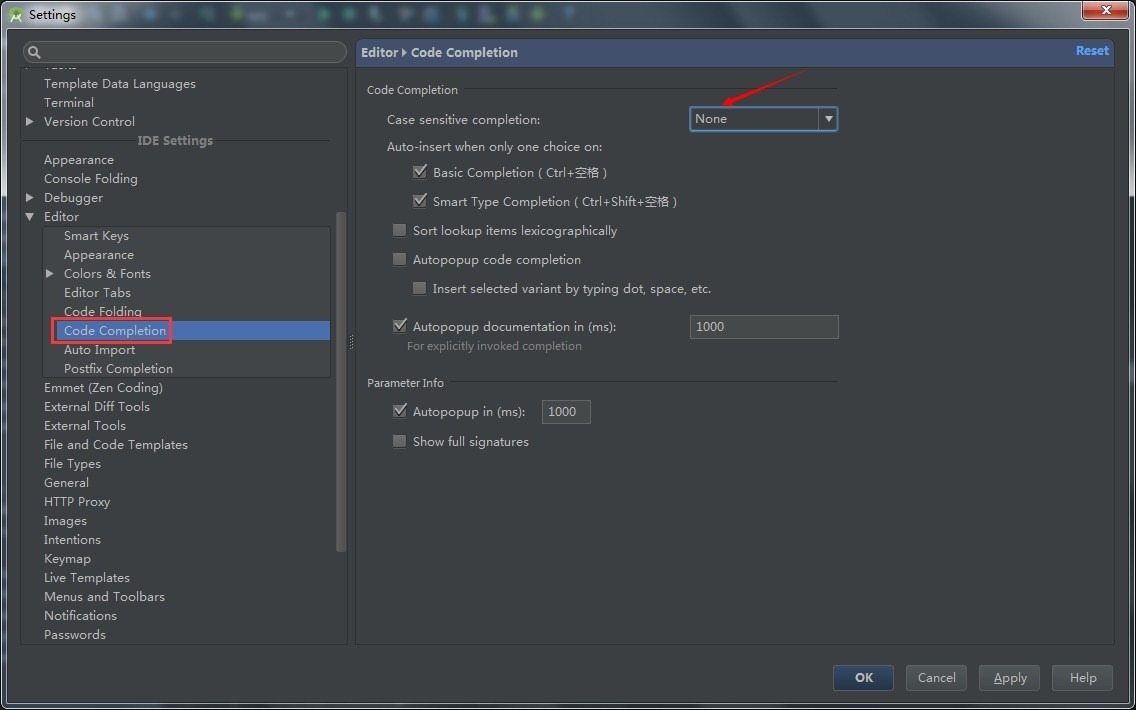Enable Autopopup code completion checkbox
The height and width of the screenshot is (710, 1136).
coord(400,259)
